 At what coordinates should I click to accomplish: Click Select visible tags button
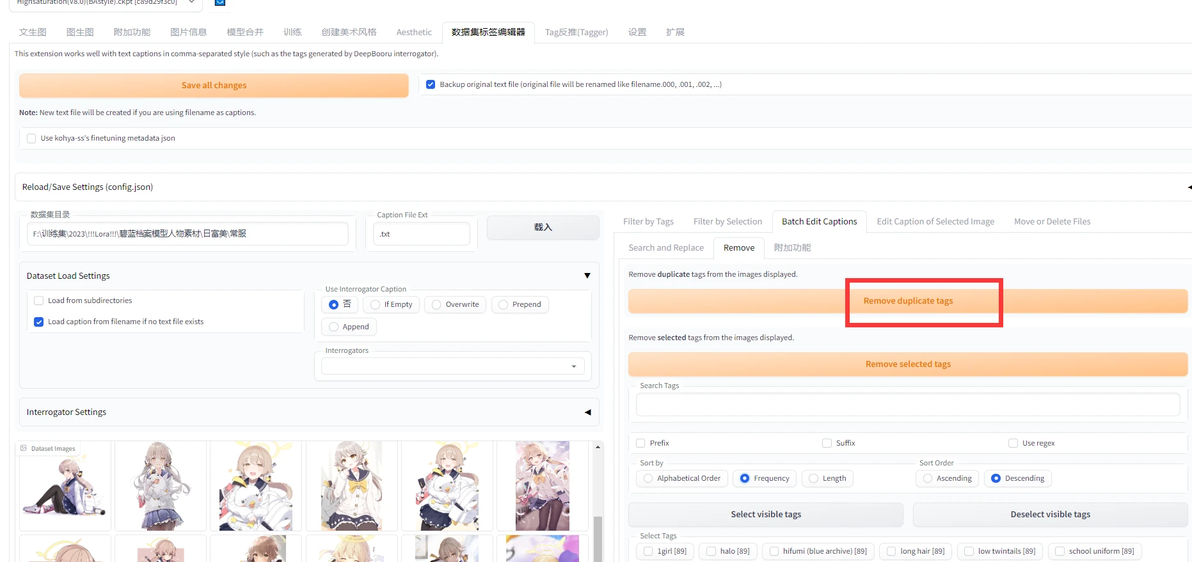coord(766,515)
